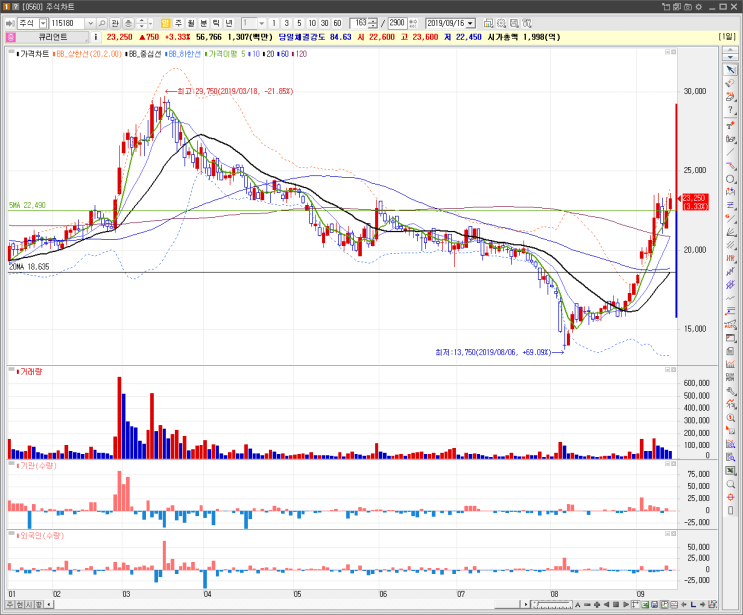This screenshot has height=615, width=743.
Task: Click the erase all drawings icon
Action: click(730, 97)
